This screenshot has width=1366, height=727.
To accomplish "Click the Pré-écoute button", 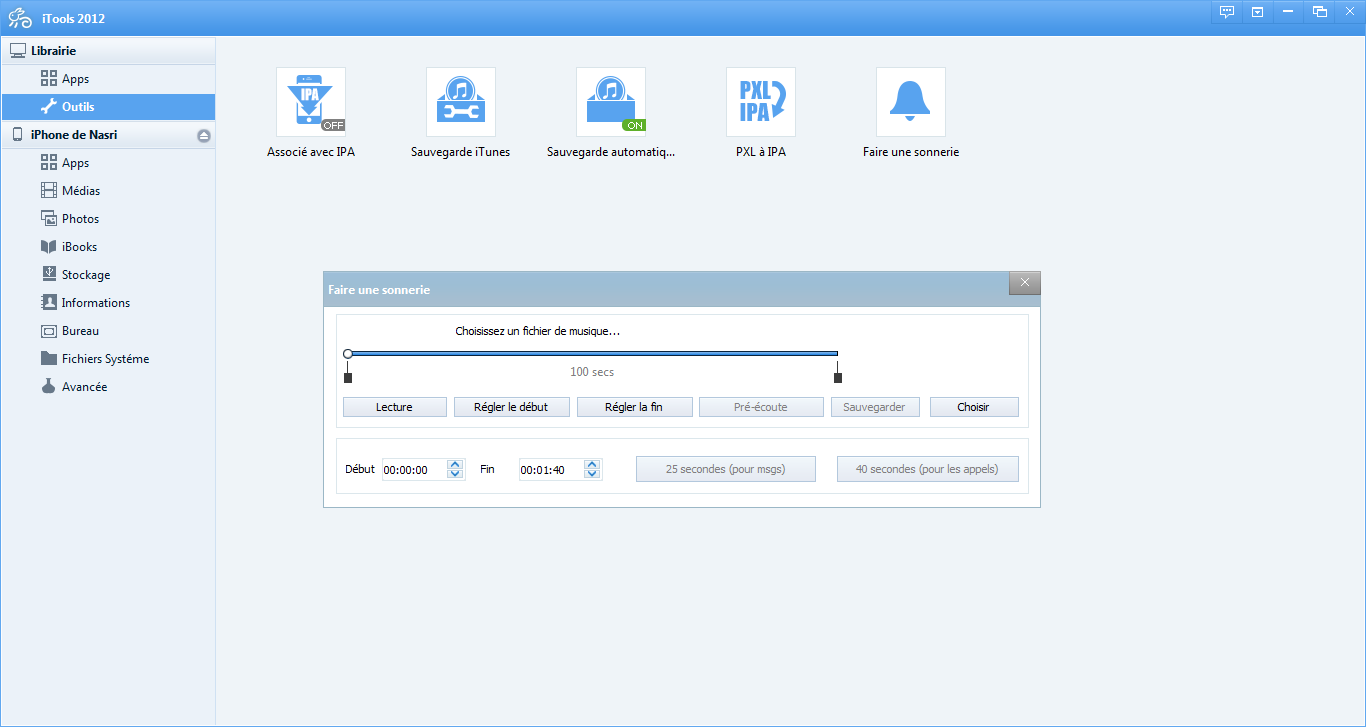I will (x=761, y=407).
